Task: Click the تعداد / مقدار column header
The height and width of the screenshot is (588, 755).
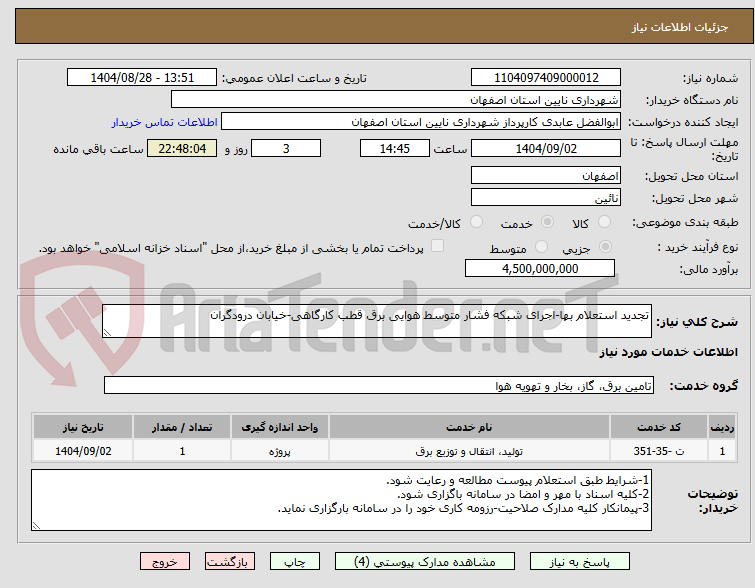Action: (182, 427)
